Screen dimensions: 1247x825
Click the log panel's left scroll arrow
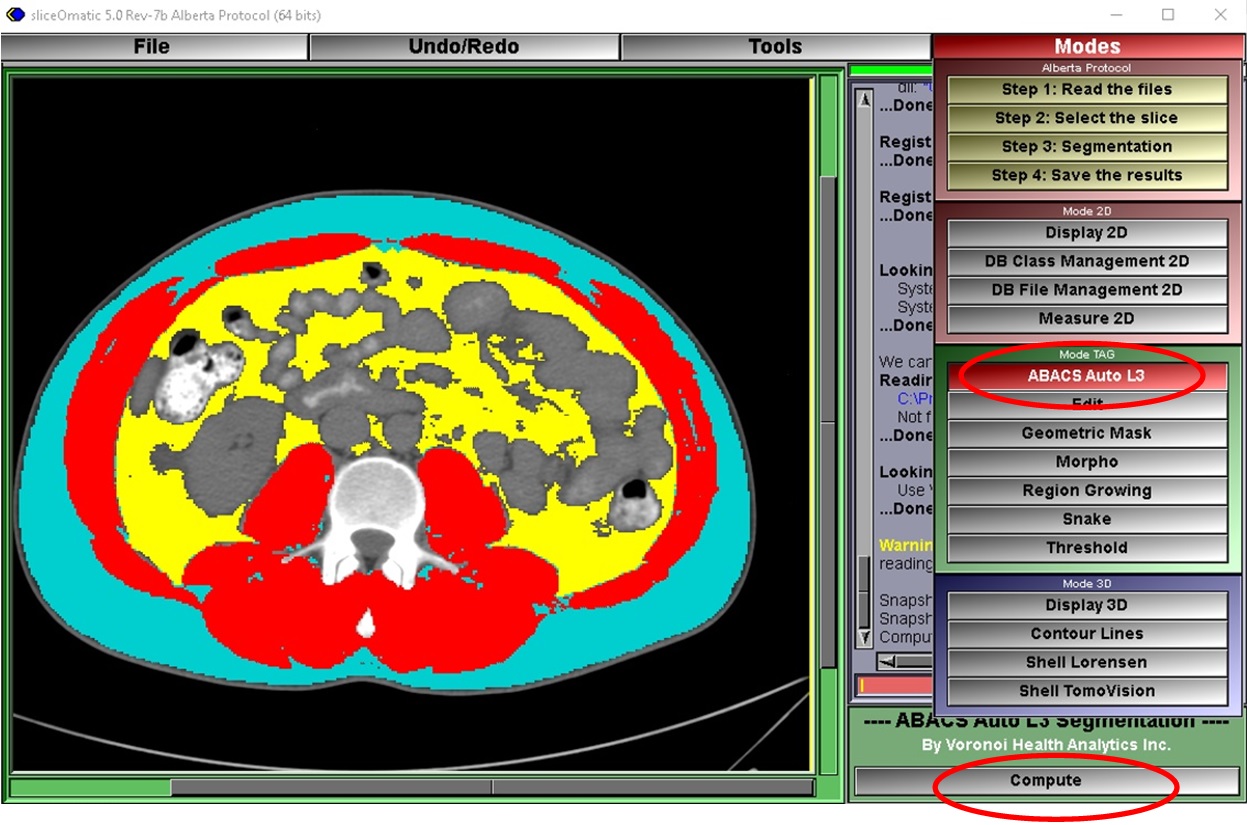889,661
